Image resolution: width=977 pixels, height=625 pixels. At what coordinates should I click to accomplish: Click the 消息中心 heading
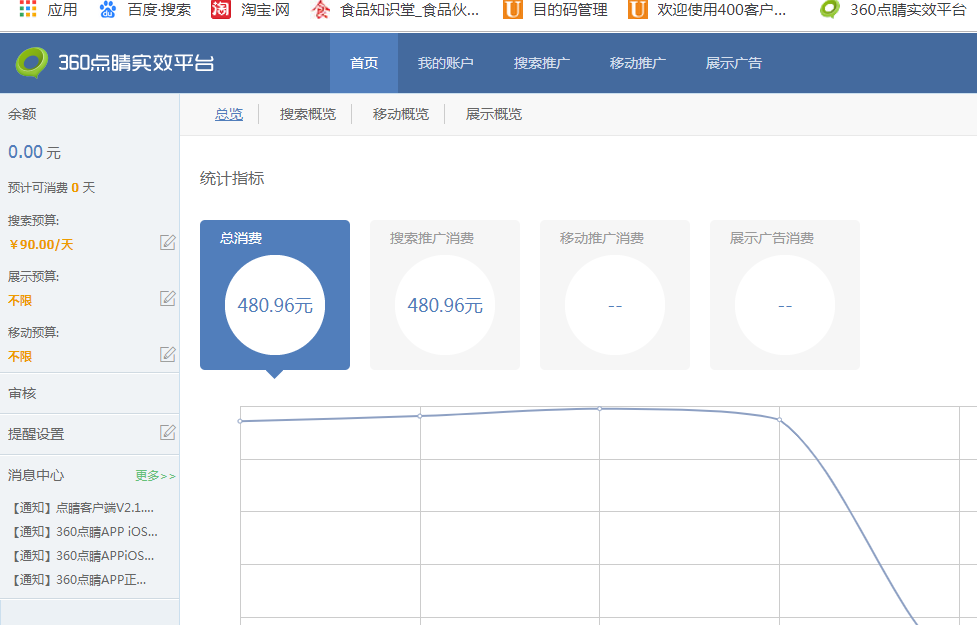point(36,475)
